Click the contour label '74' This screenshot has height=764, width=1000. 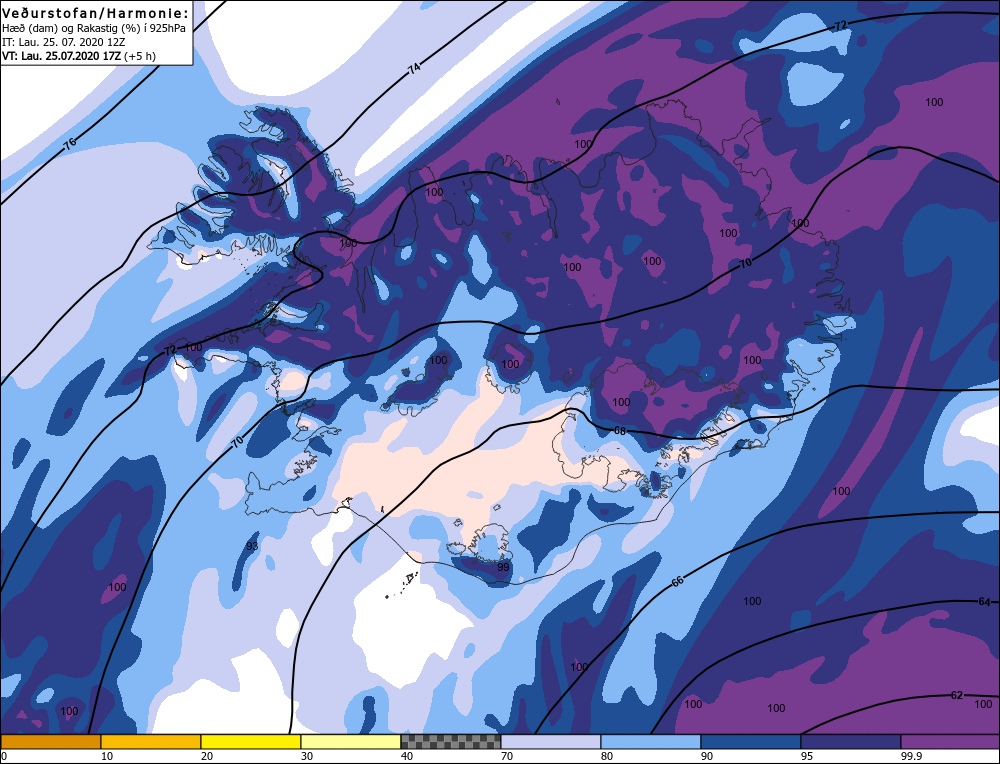coord(414,70)
